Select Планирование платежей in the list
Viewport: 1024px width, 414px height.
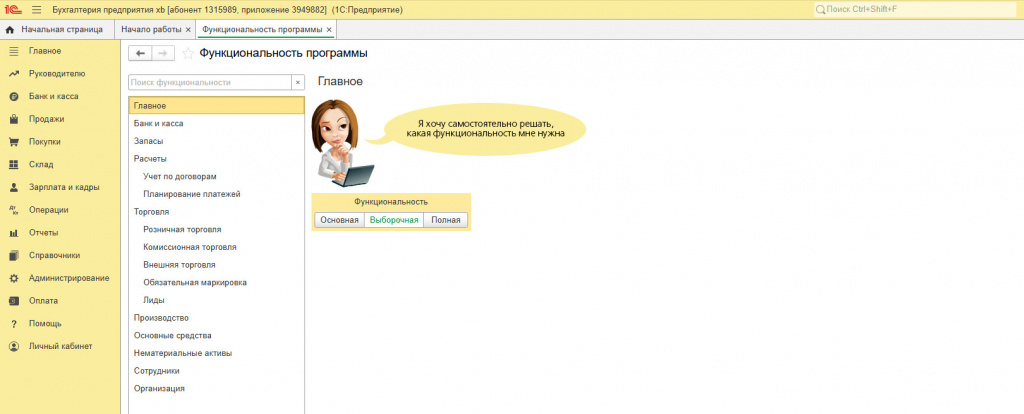point(217,194)
